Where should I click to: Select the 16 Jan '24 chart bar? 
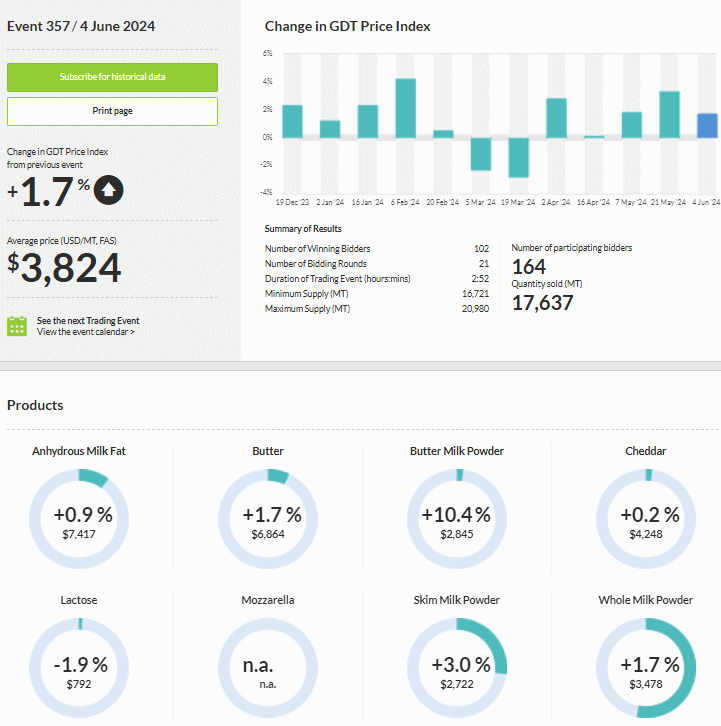tap(368, 121)
